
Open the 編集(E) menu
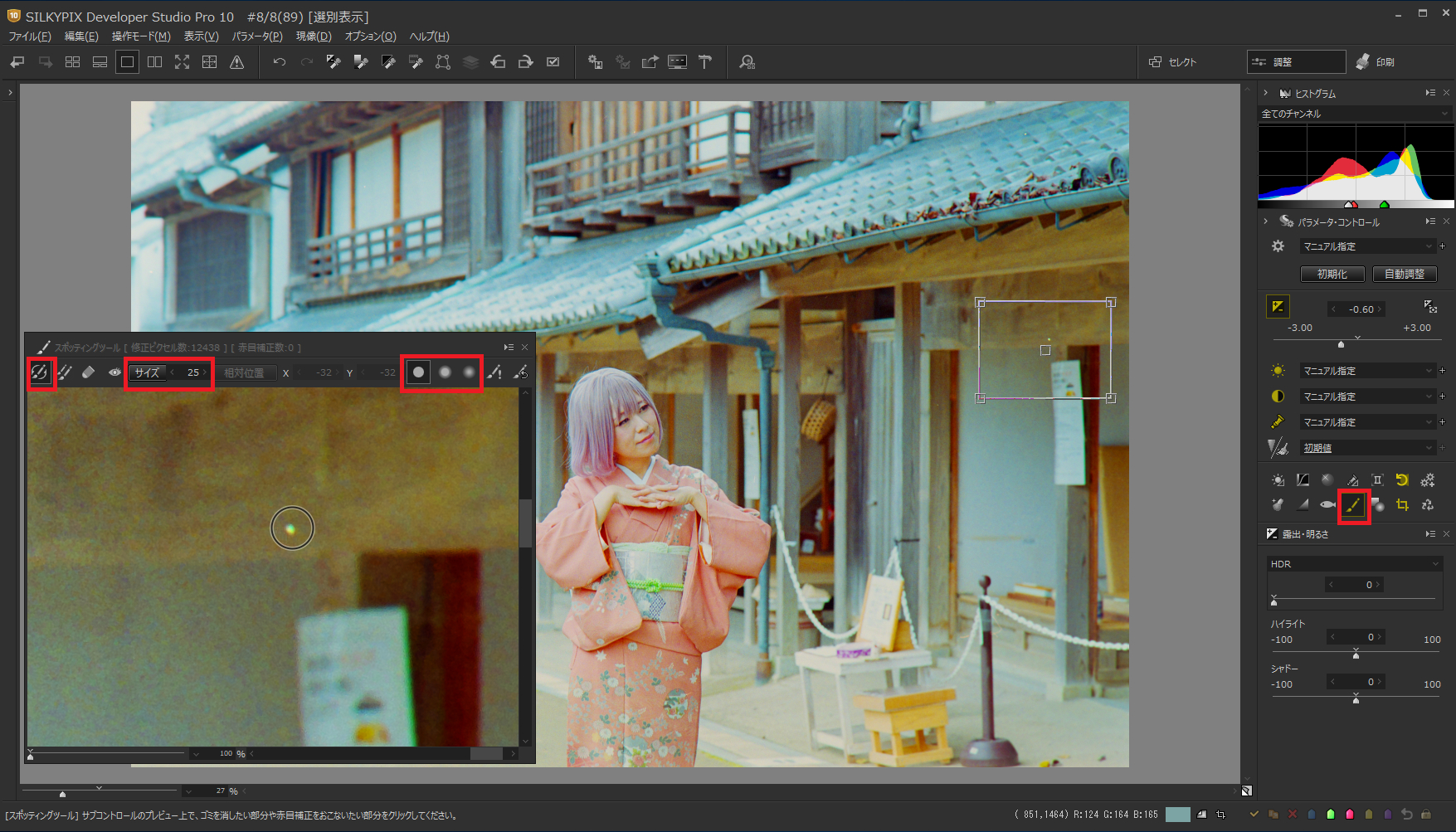(x=81, y=36)
